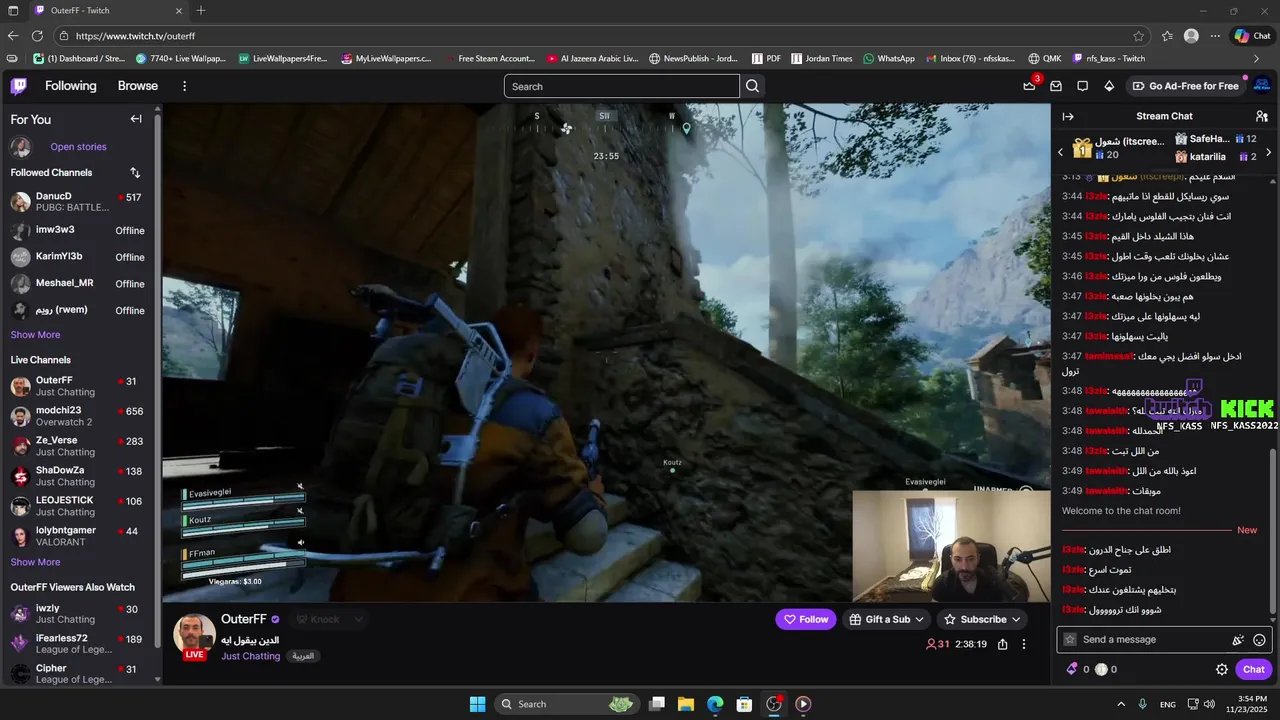Image resolution: width=1280 pixels, height=720 pixels.
Task: Open chat settings gear
Action: 1221,669
